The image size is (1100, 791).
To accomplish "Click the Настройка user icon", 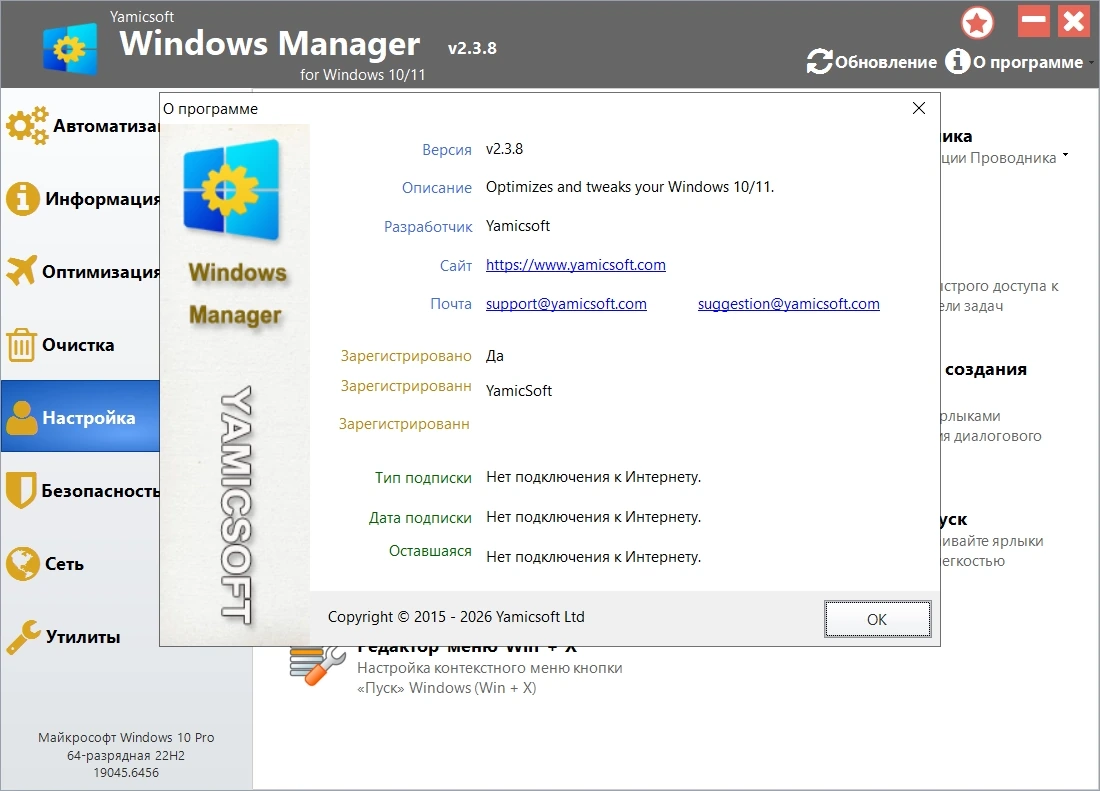I will pyautogui.click(x=22, y=417).
